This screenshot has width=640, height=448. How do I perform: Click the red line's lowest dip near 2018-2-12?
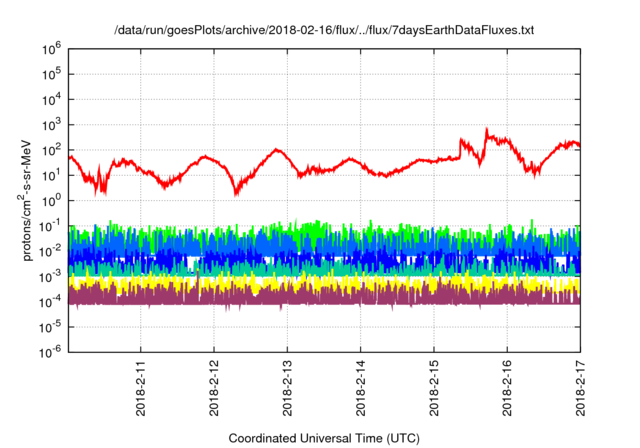click(235, 193)
